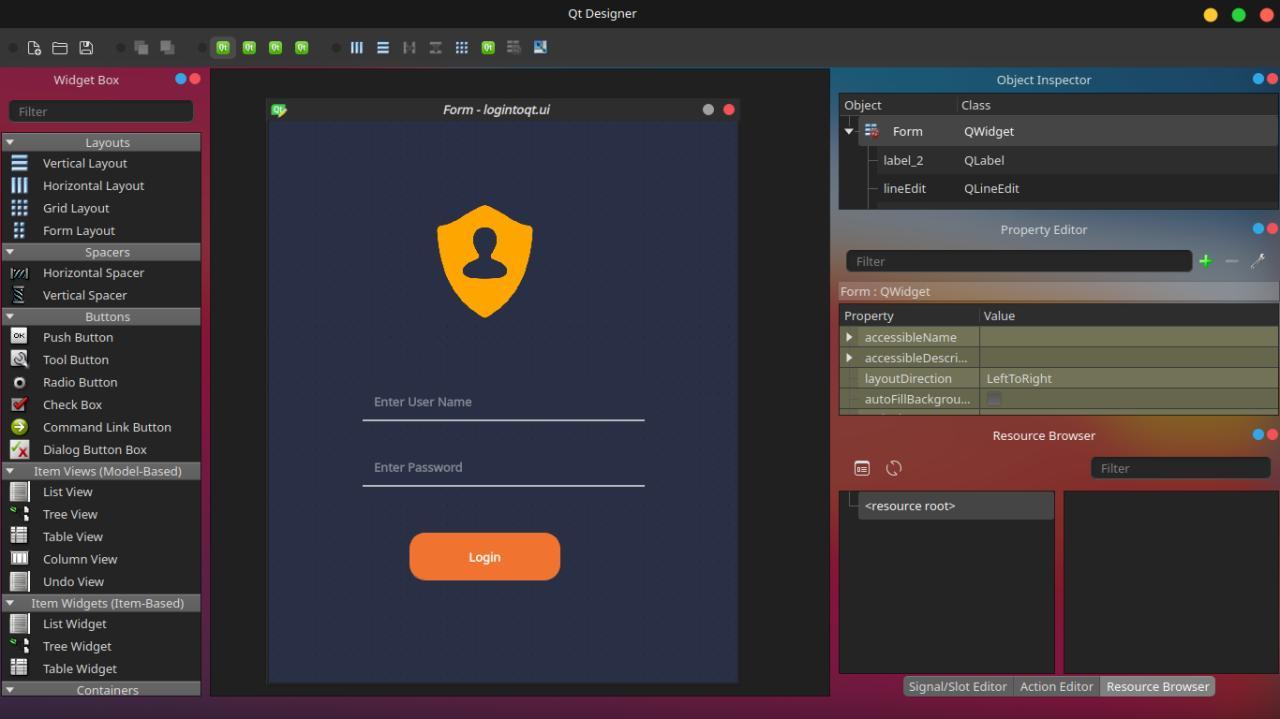Switch to the Signal/Slot Editor tab
Image resolution: width=1280 pixels, height=719 pixels.
[957, 686]
